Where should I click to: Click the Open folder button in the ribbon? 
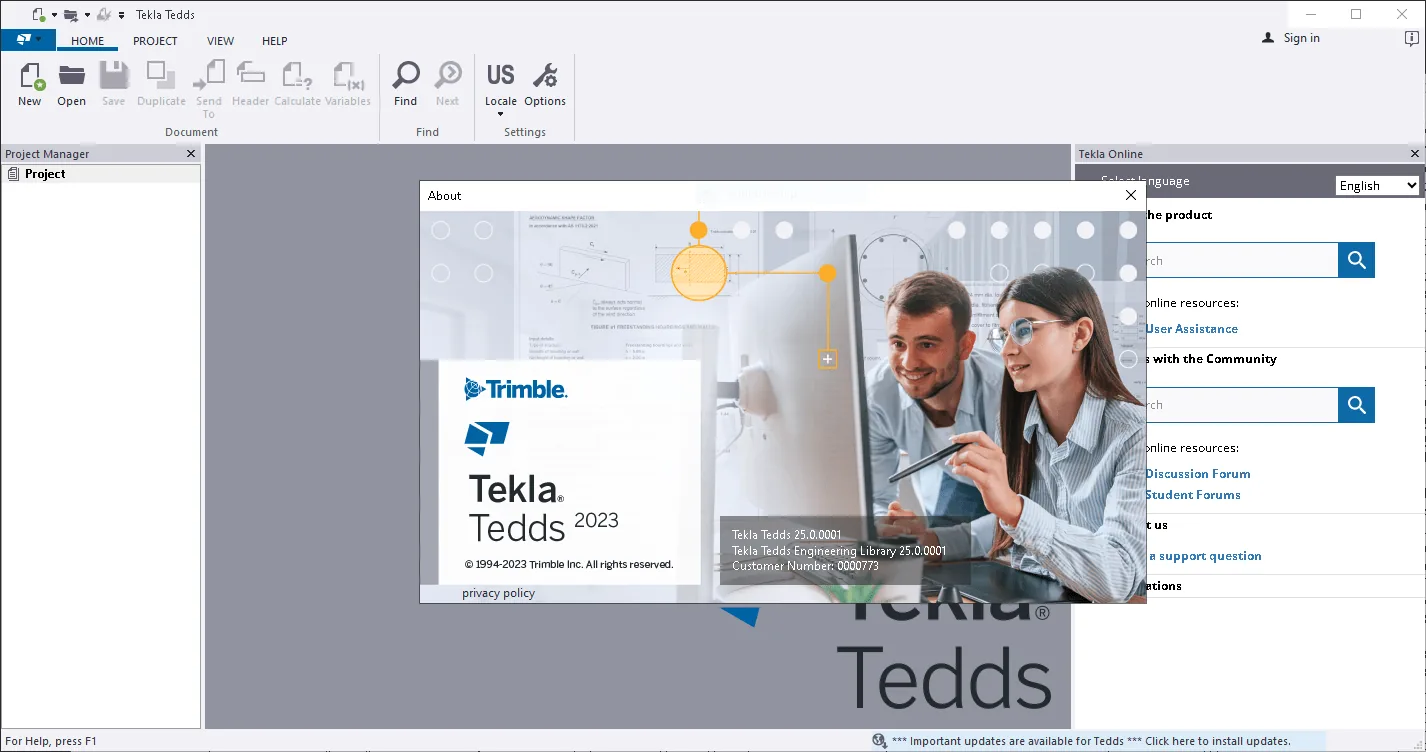click(x=71, y=84)
